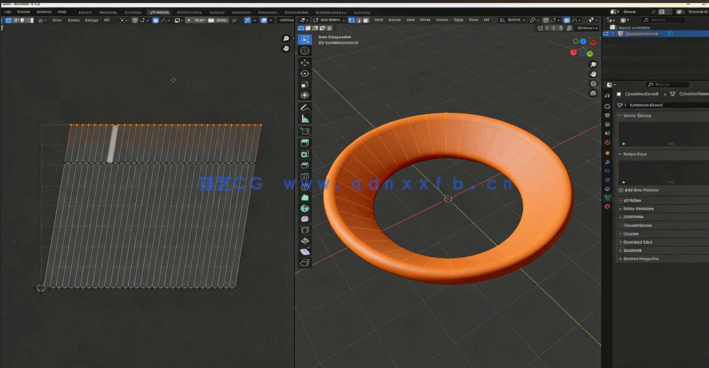Click the pan hand icon in 3D viewport

(593, 74)
